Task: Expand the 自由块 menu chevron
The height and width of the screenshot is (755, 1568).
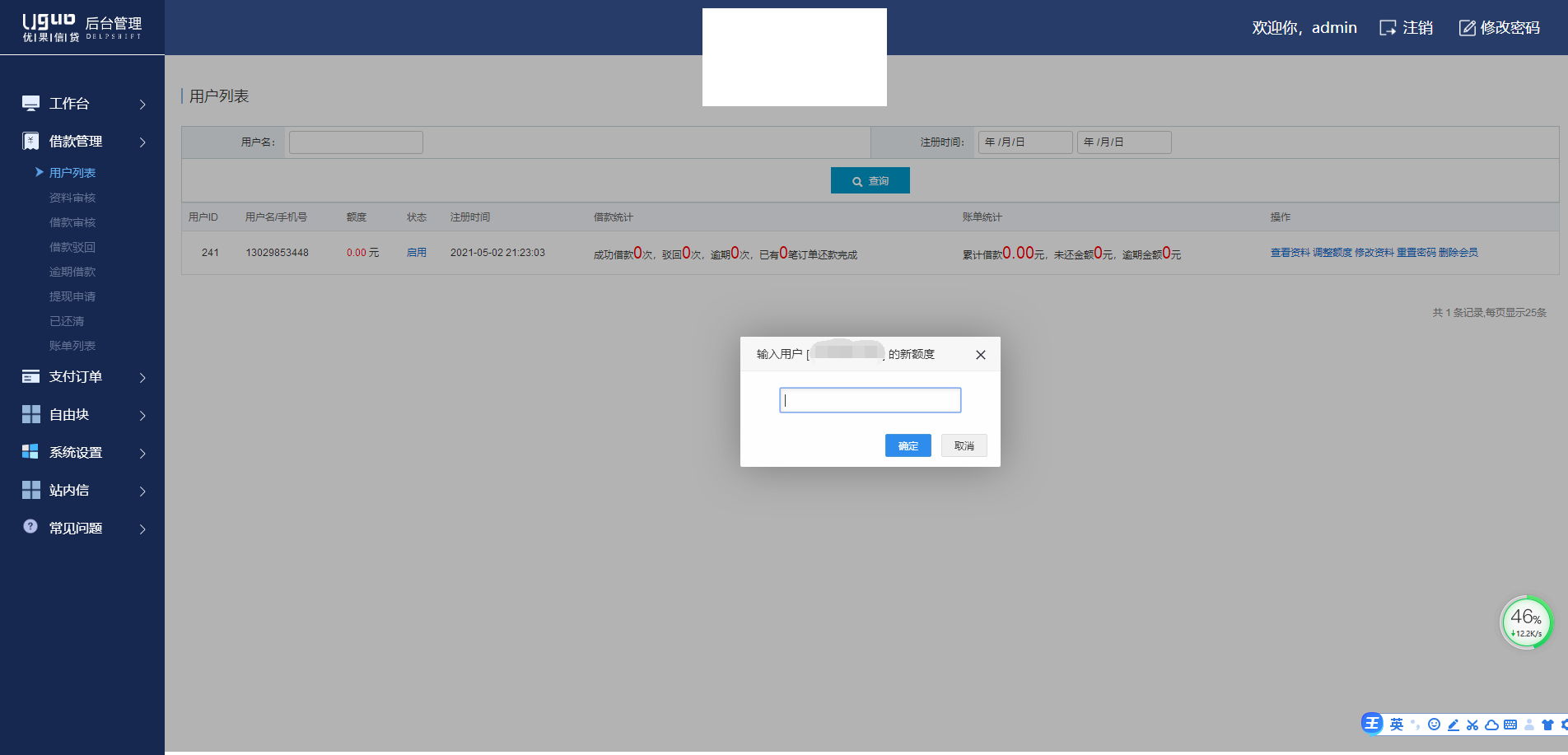Action: pos(142,416)
